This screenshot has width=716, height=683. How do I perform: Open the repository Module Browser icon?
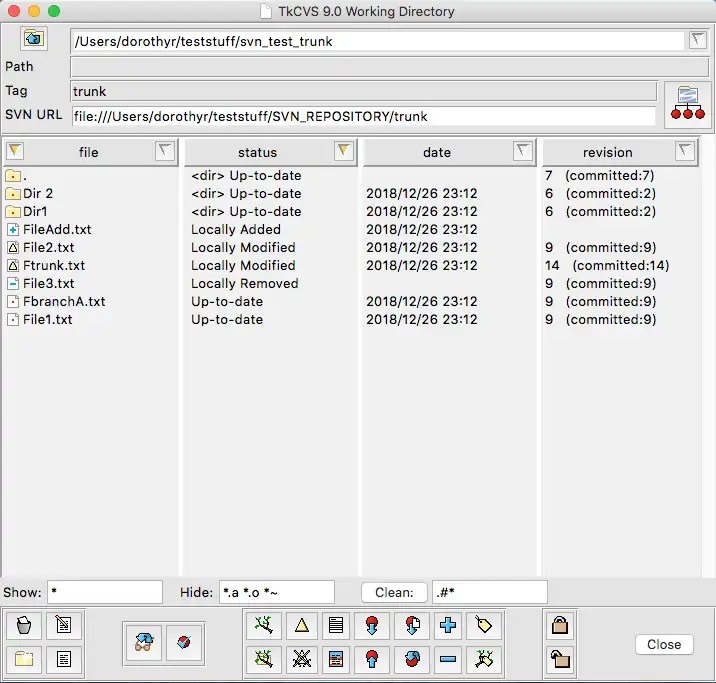coord(687,104)
